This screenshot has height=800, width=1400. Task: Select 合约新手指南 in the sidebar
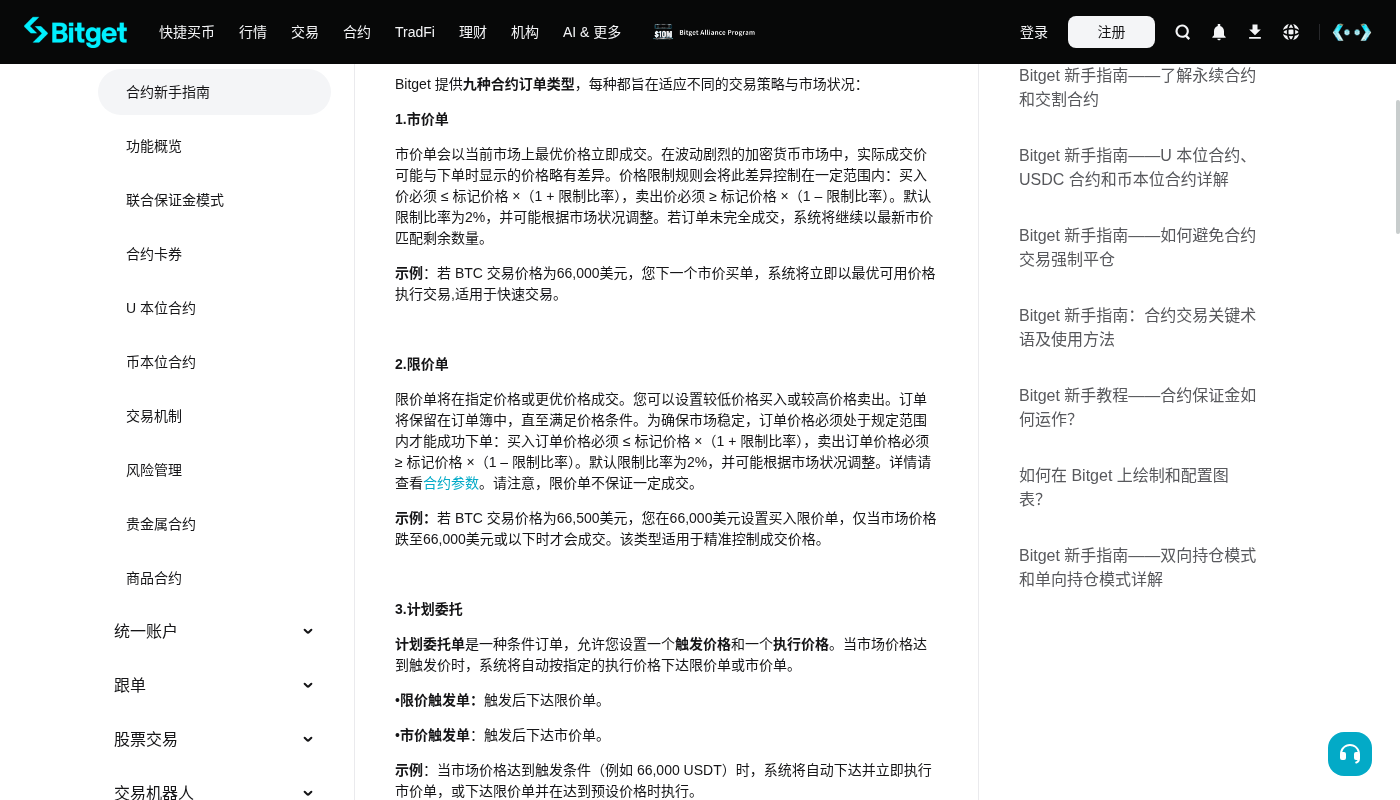pos(214,92)
